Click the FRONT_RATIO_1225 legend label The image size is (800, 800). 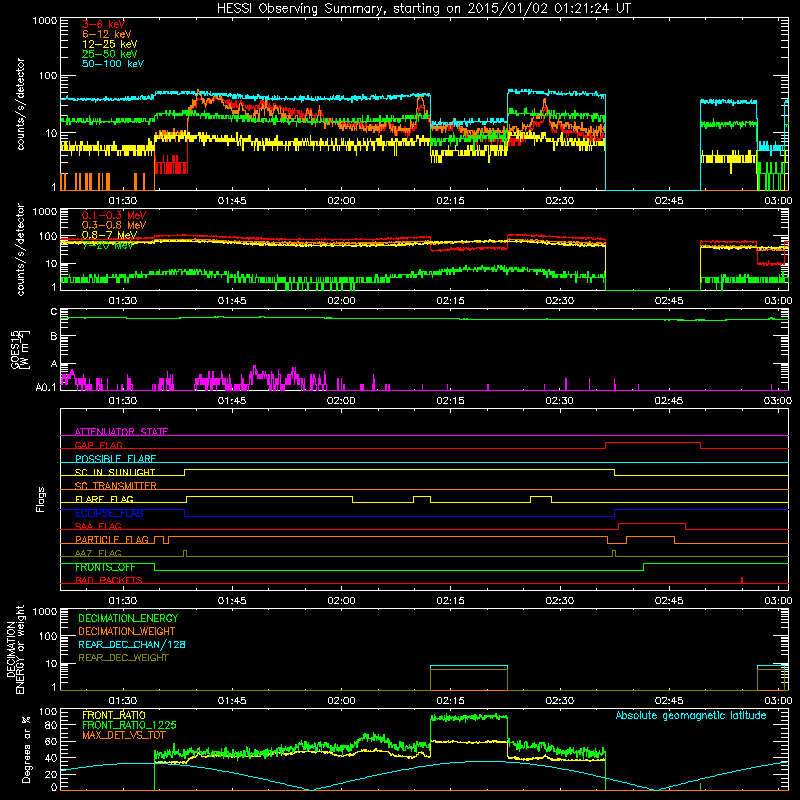pos(129,725)
